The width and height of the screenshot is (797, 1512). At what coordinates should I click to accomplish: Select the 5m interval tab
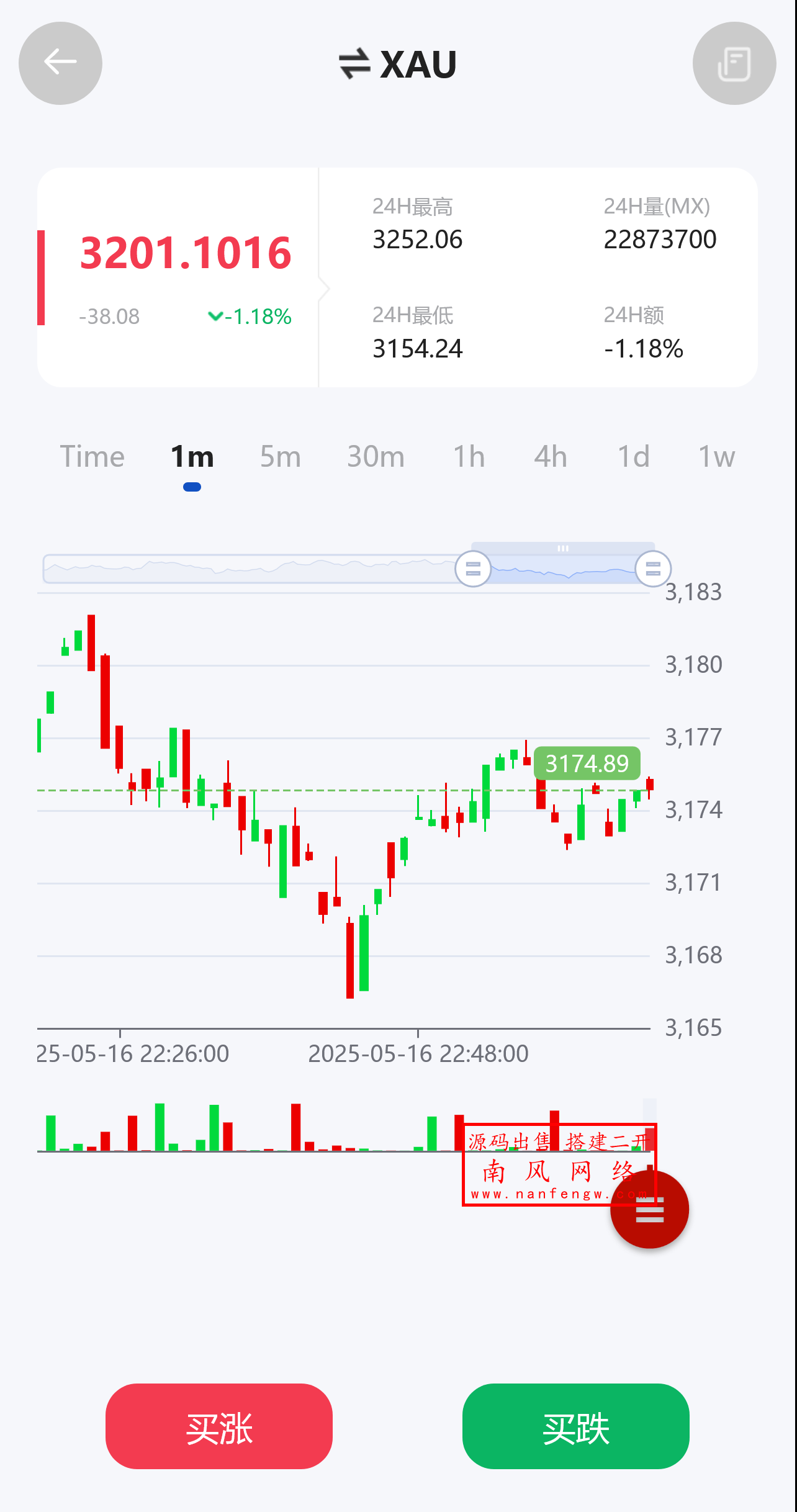pos(280,457)
